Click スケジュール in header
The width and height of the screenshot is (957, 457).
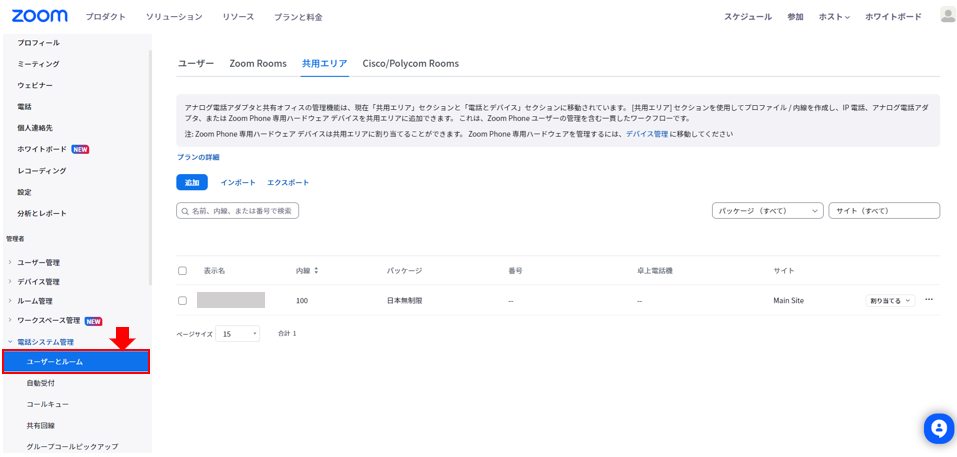pos(748,17)
